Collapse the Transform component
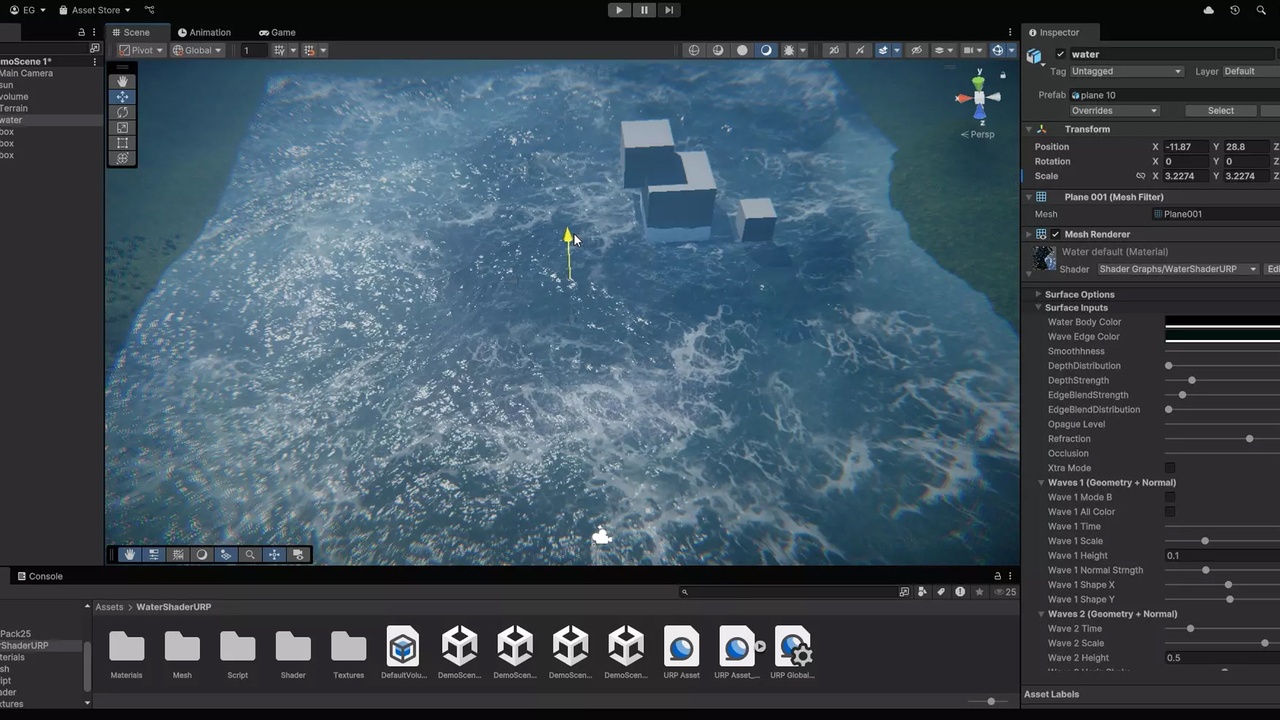 [1028, 129]
